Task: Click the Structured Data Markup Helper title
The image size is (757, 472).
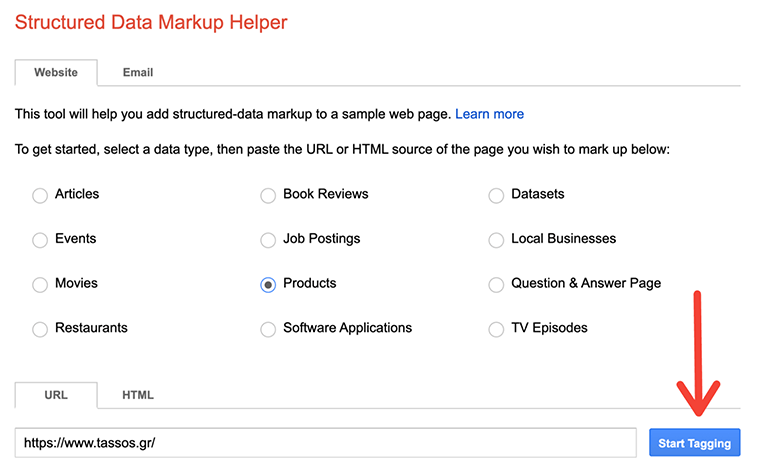Action: pyautogui.click(x=151, y=21)
